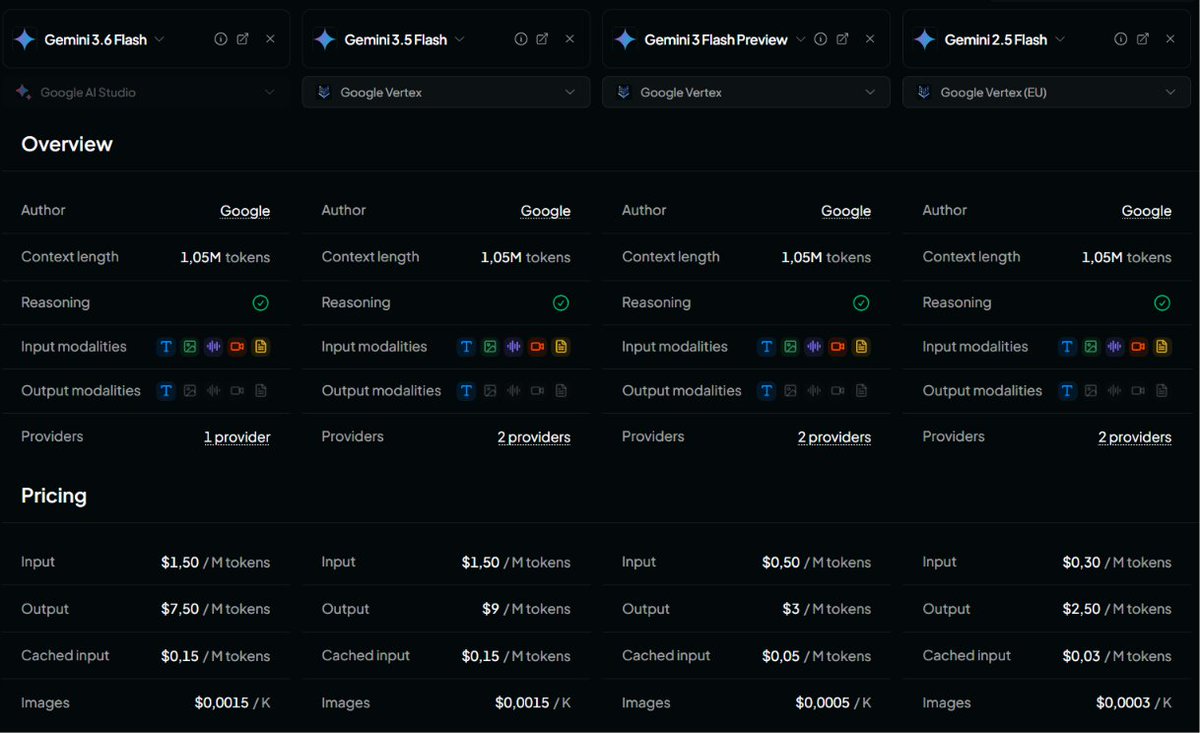Screen dimensions: 1200x733
Task: Click the Overview section heading
Action: [x=67, y=144]
